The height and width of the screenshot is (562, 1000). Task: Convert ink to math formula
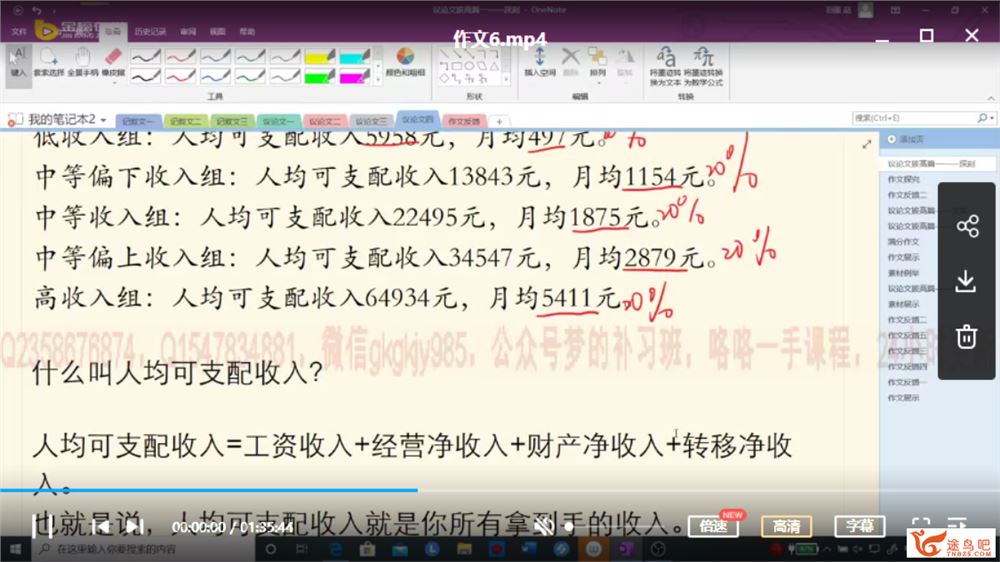pos(703,66)
